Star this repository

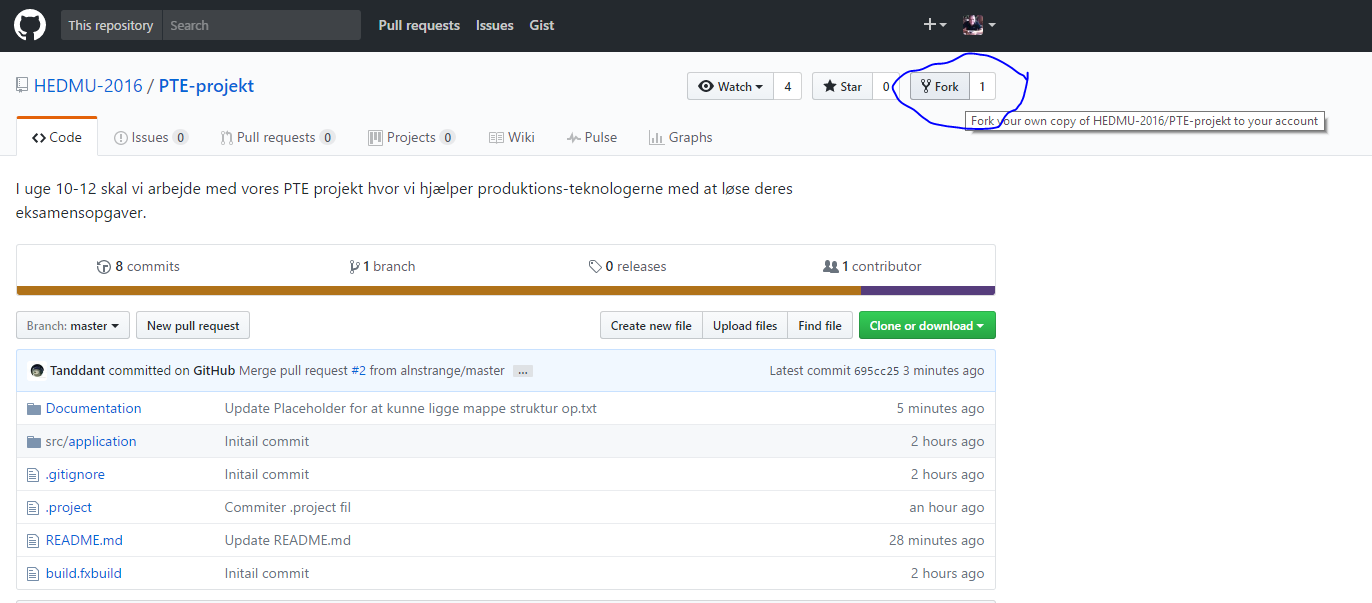point(842,87)
